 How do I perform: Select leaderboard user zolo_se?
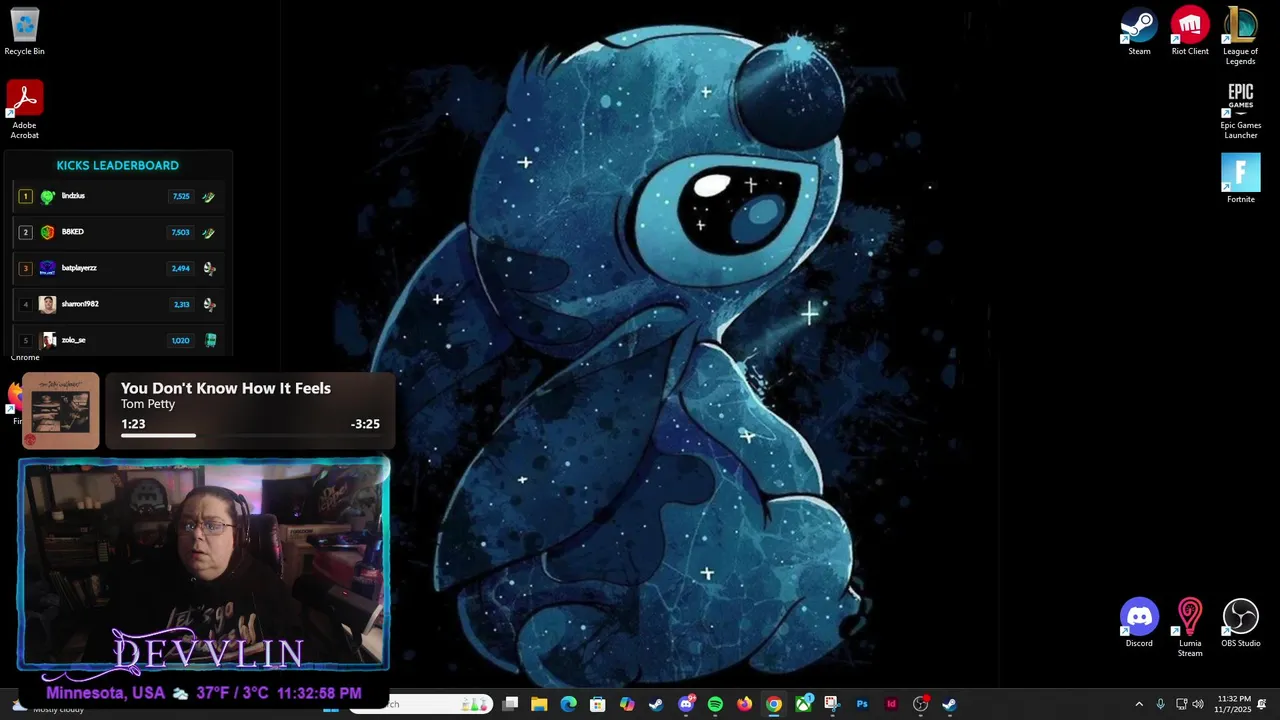[x=73, y=340]
